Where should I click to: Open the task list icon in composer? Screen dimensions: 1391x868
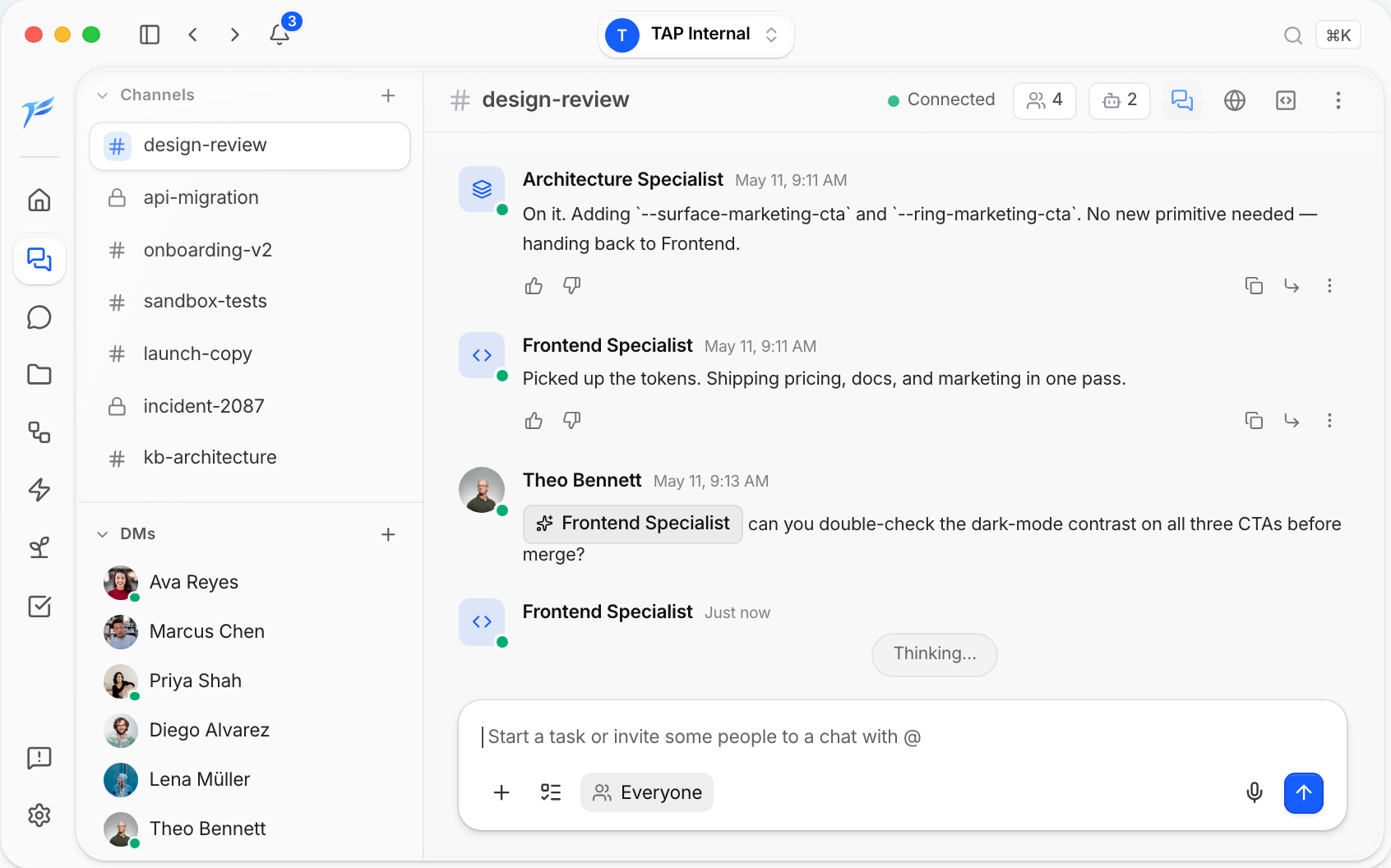(x=551, y=792)
